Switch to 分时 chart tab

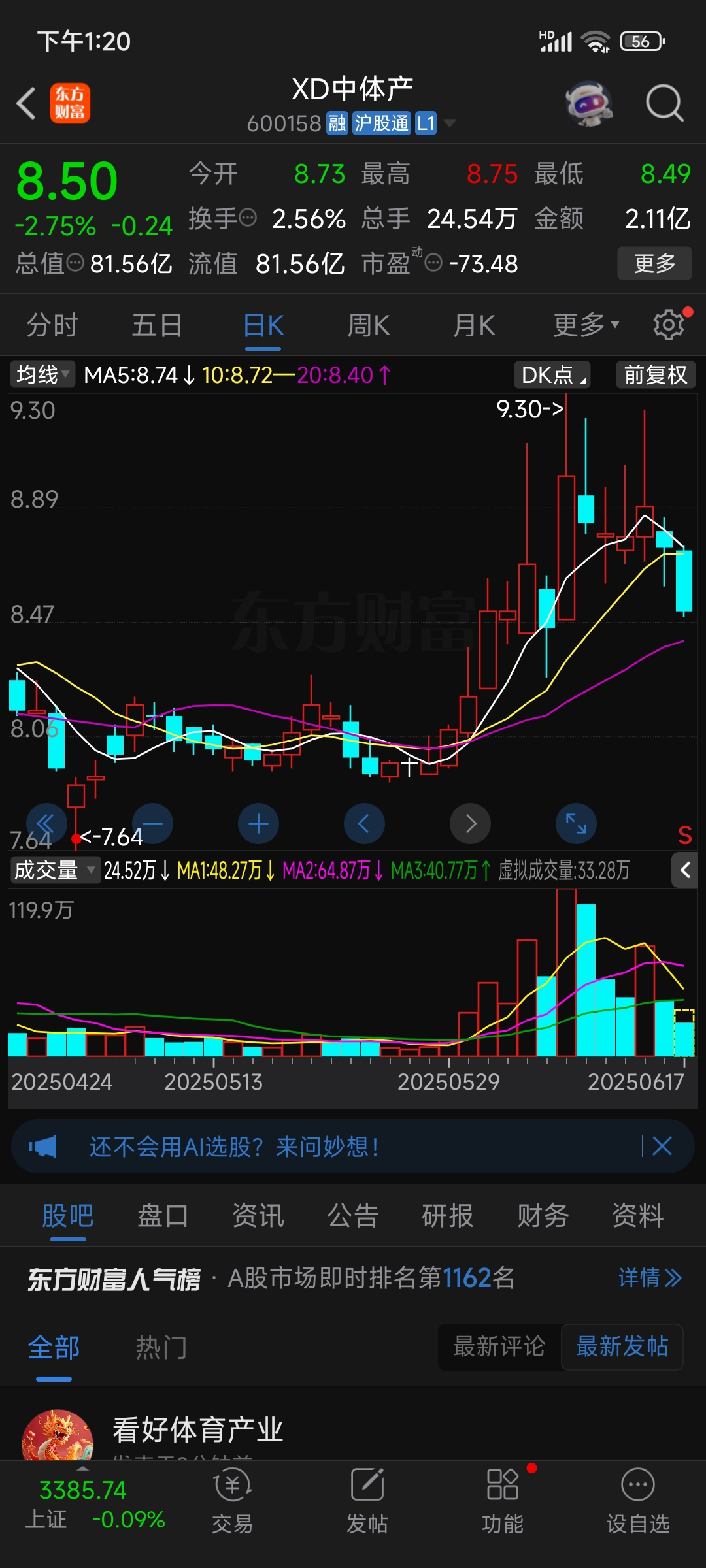(52, 325)
